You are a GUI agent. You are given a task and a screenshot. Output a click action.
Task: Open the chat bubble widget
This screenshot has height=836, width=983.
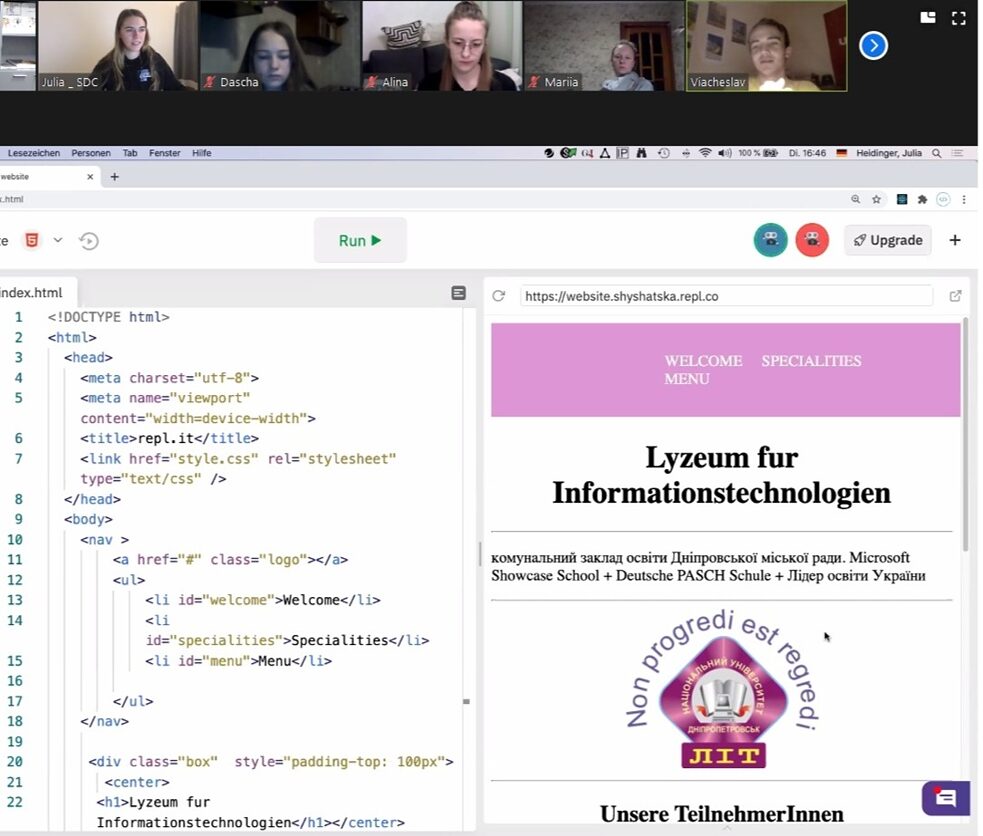pyautogui.click(x=945, y=798)
